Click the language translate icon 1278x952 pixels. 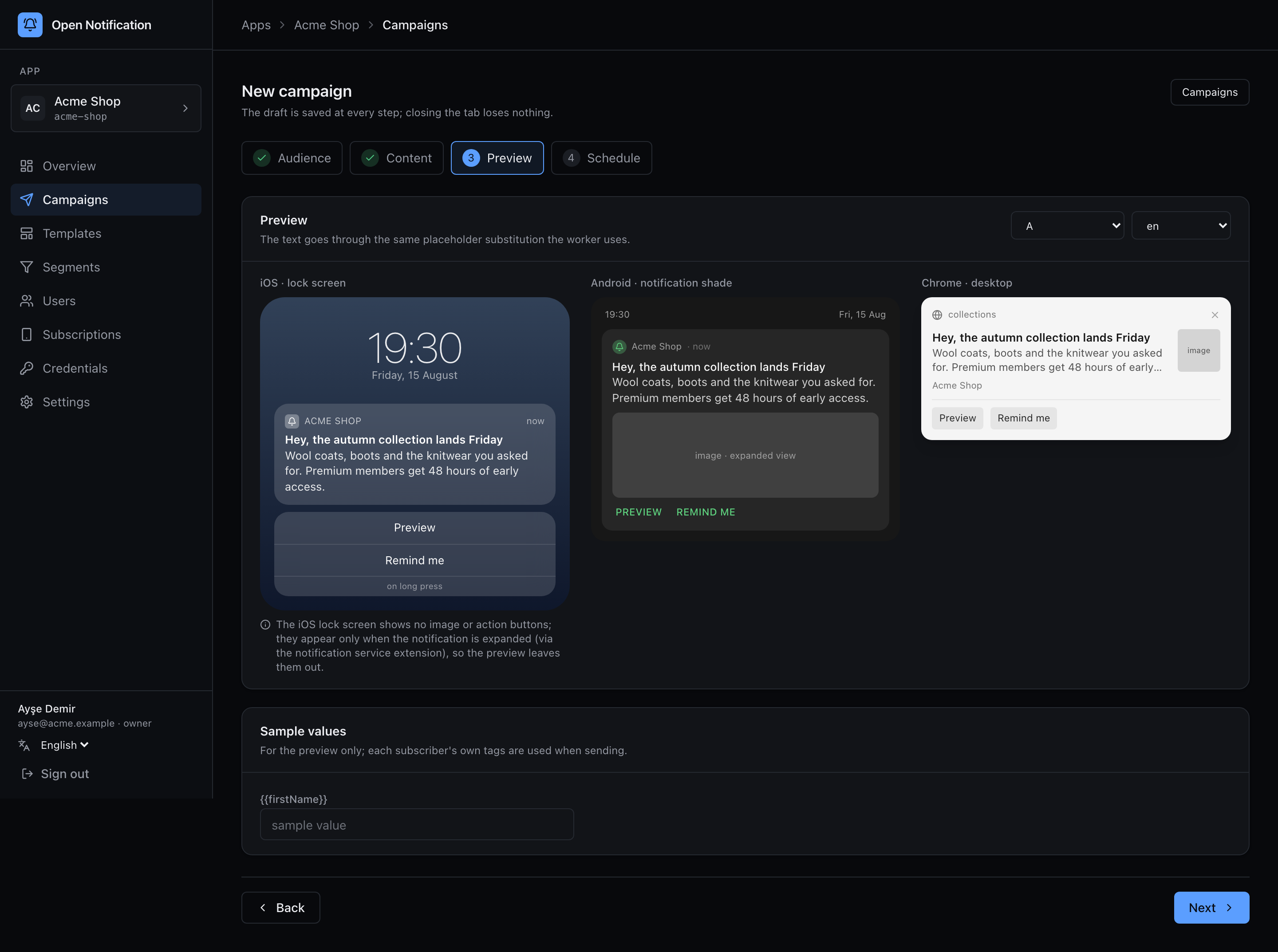coord(24,745)
